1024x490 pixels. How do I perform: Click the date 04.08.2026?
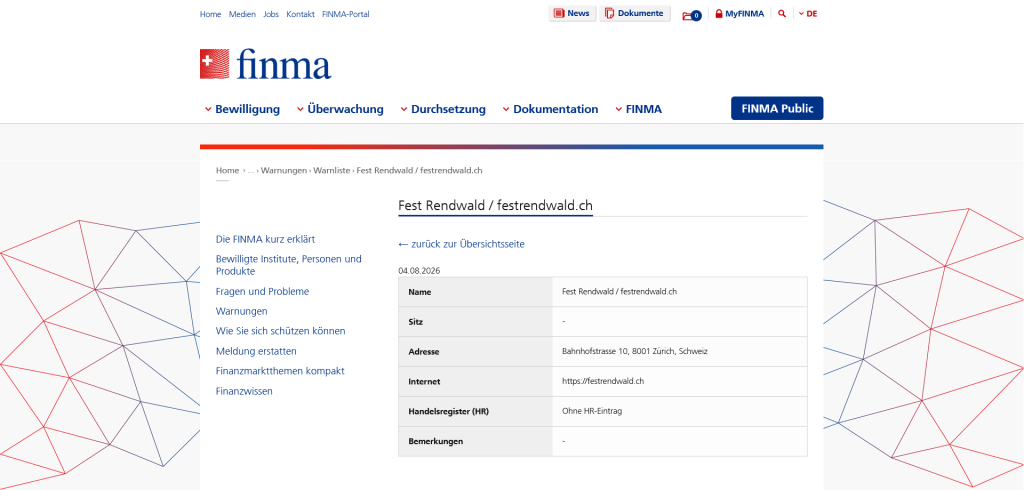pos(419,270)
